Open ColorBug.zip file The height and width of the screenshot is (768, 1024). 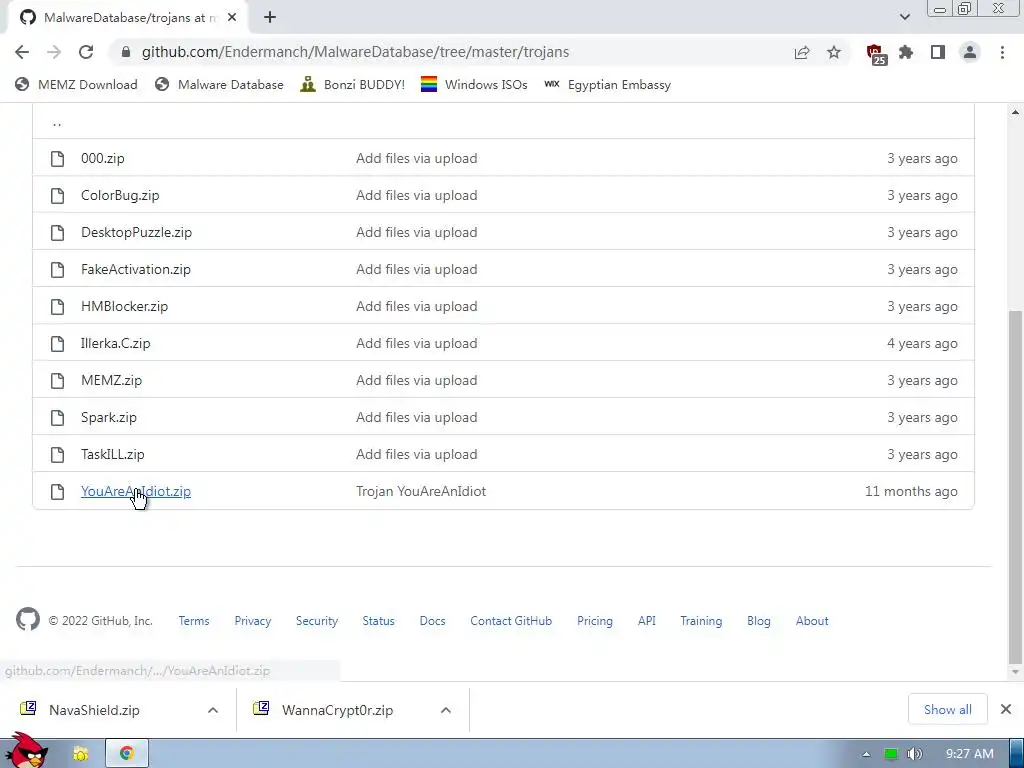pos(120,196)
